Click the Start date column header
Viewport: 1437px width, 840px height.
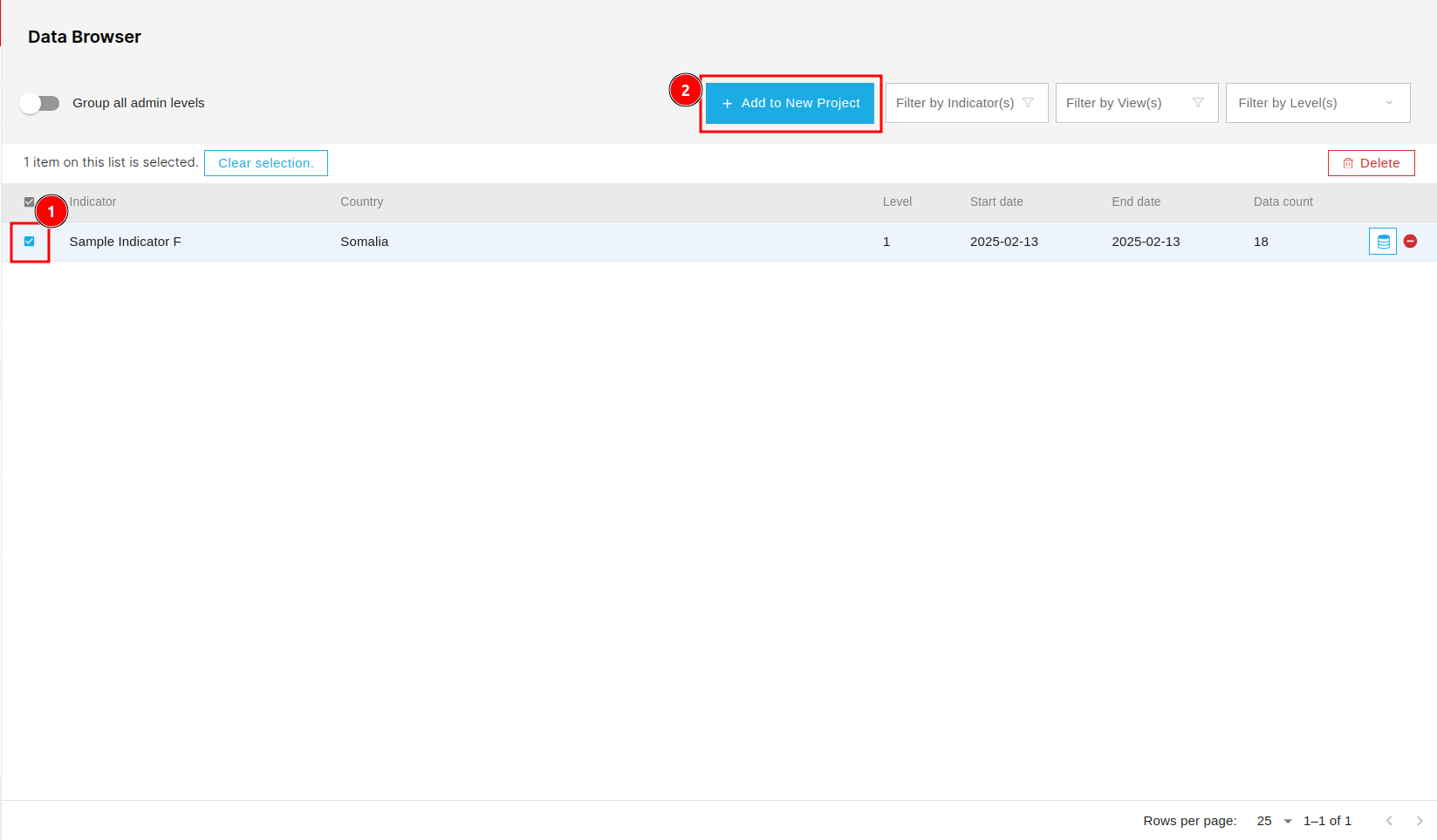point(996,201)
